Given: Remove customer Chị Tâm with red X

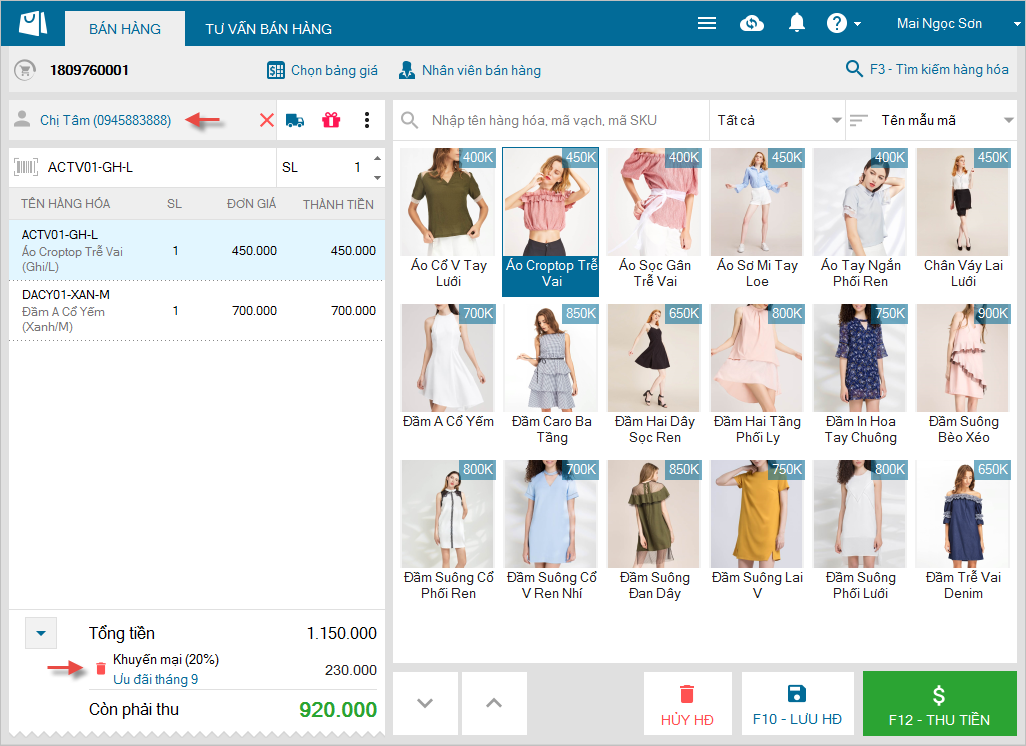Looking at the screenshot, I should tap(266, 120).
